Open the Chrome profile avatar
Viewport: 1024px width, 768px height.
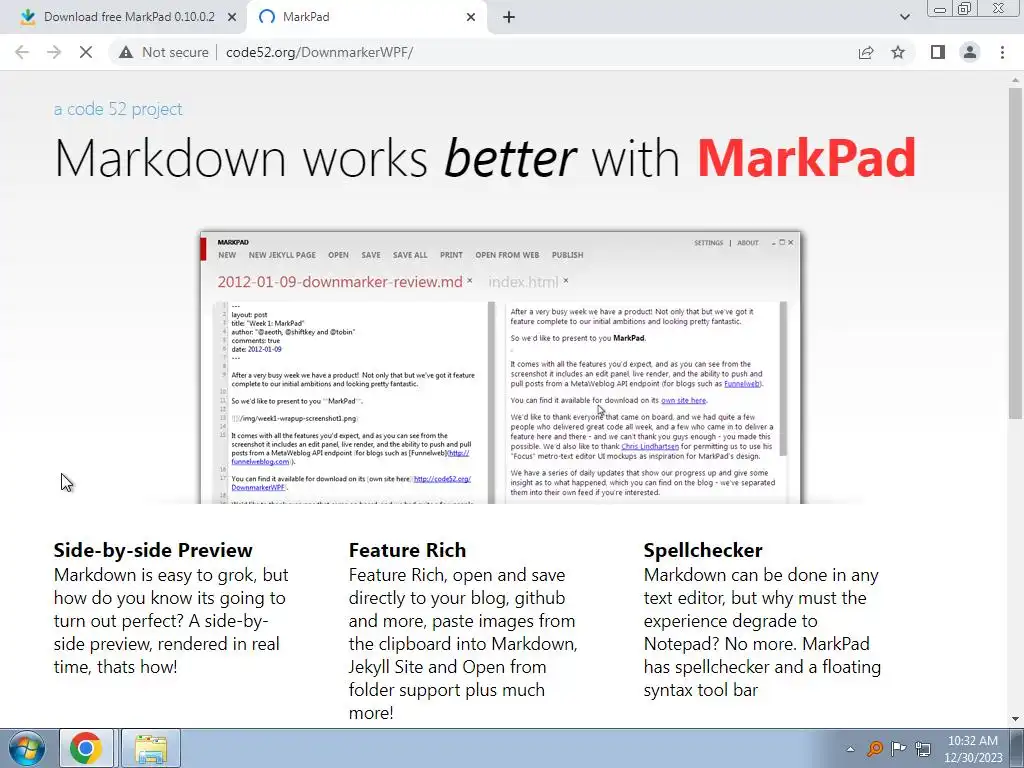pyautogui.click(x=970, y=52)
